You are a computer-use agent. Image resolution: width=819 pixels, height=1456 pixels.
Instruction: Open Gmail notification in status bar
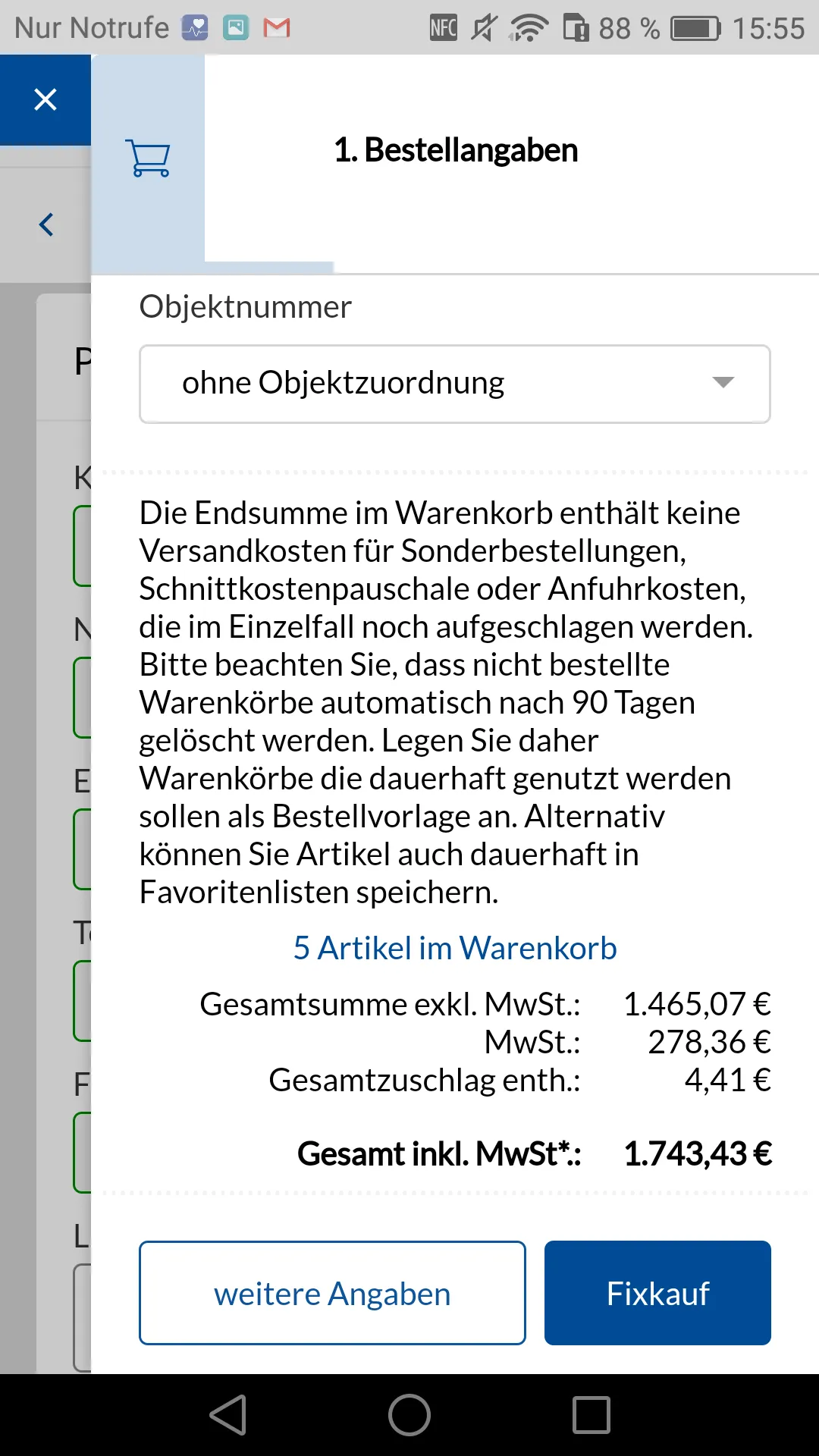277,28
